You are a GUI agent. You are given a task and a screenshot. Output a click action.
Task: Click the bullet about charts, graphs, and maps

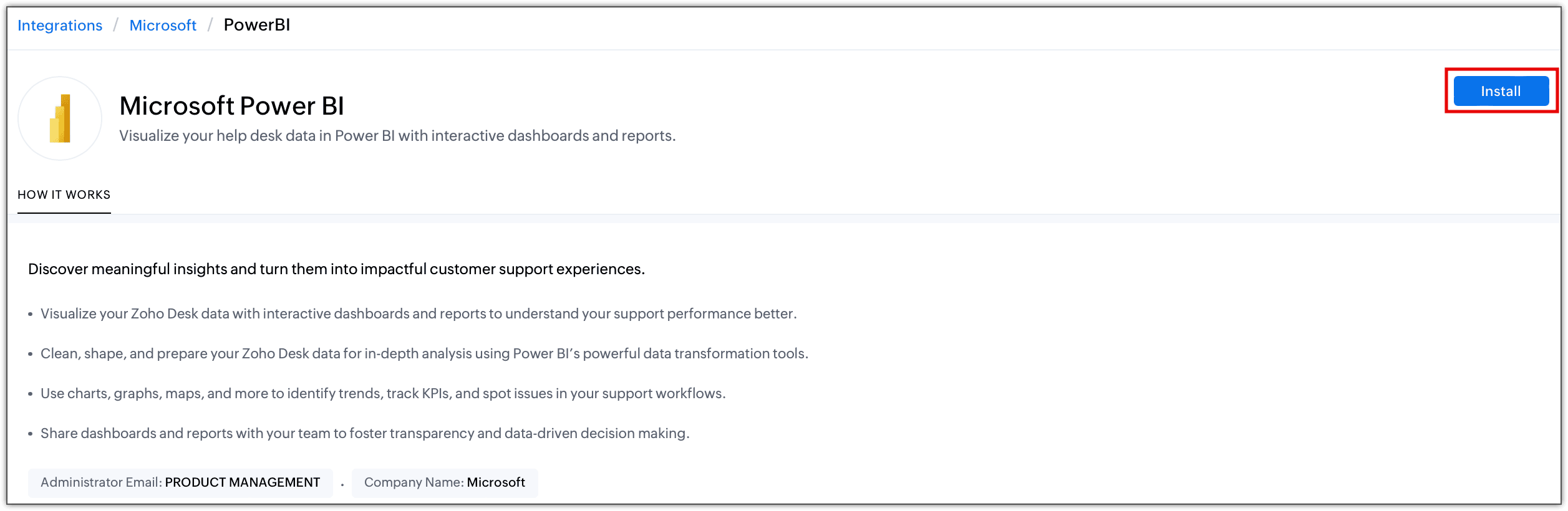[x=383, y=393]
